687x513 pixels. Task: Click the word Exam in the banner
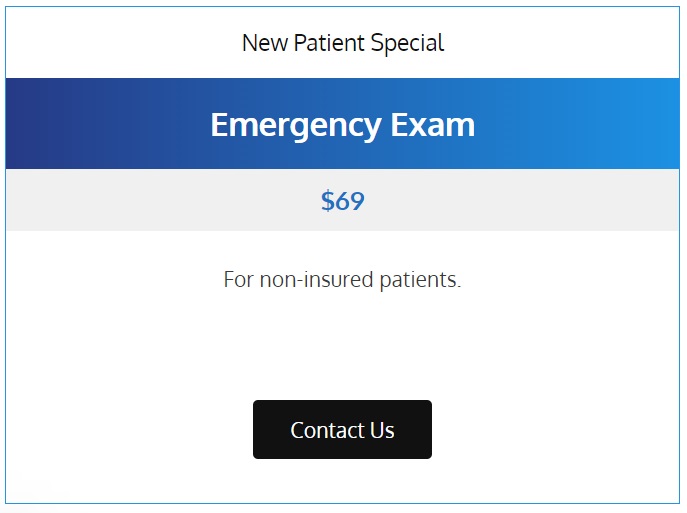[433, 125]
